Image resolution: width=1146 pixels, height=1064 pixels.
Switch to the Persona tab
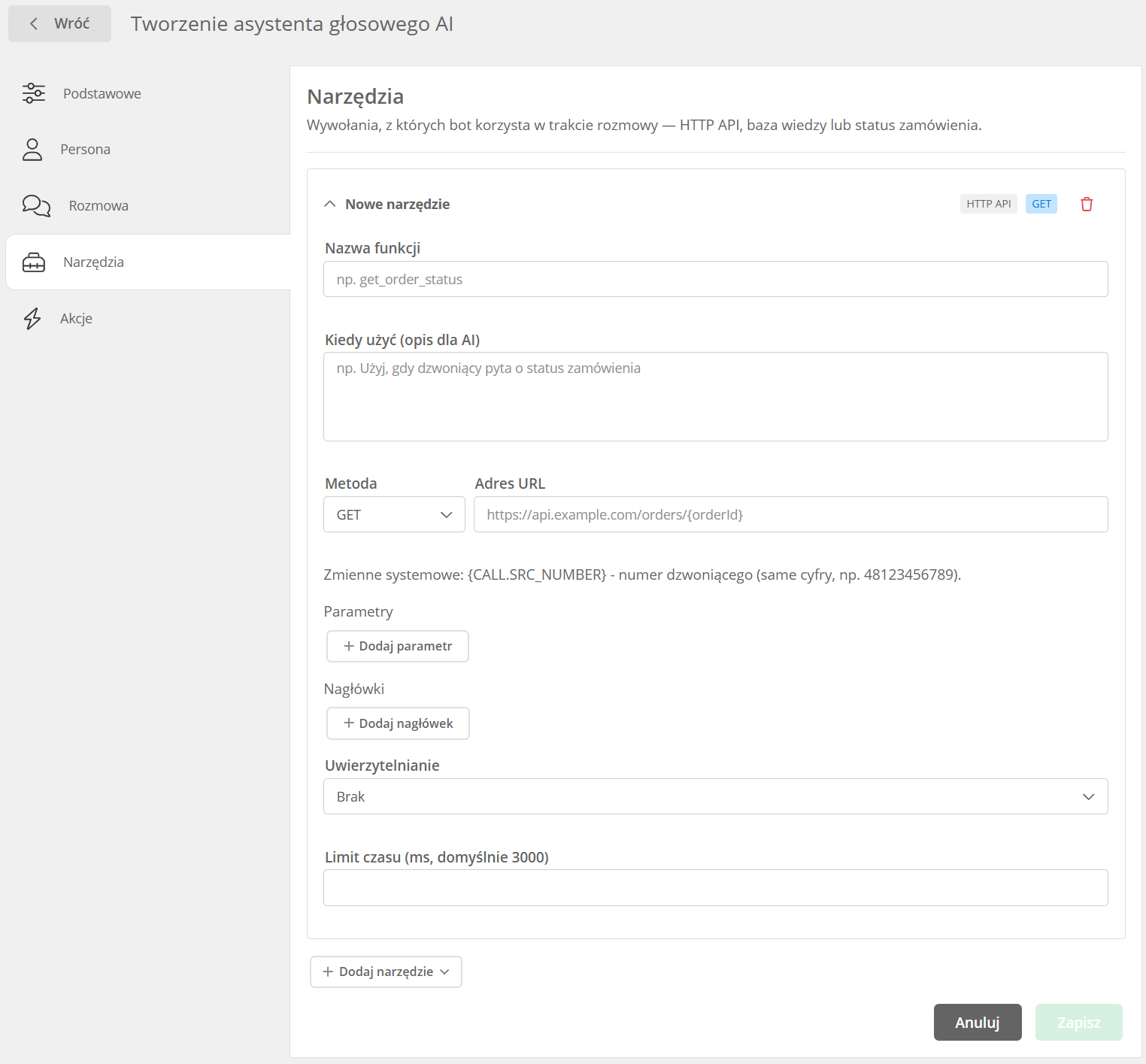[x=148, y=149]
